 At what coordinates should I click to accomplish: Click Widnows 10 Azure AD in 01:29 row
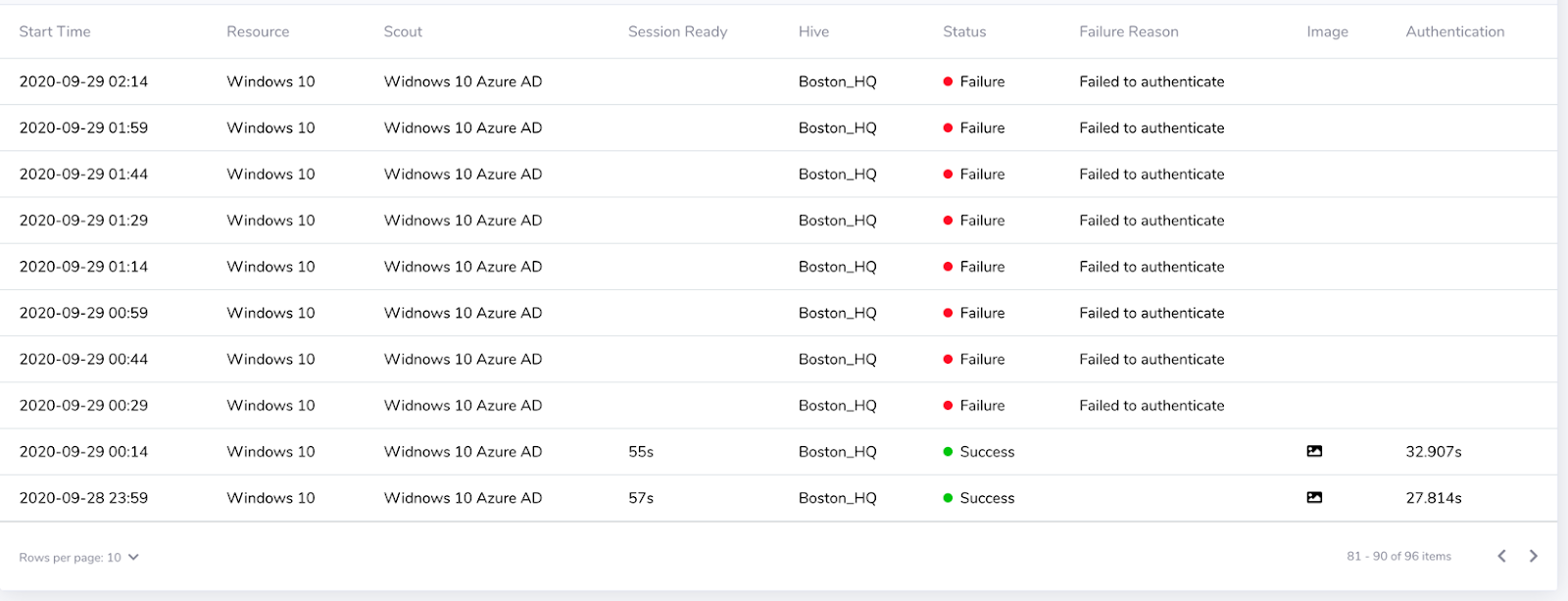tap(463, 221)
